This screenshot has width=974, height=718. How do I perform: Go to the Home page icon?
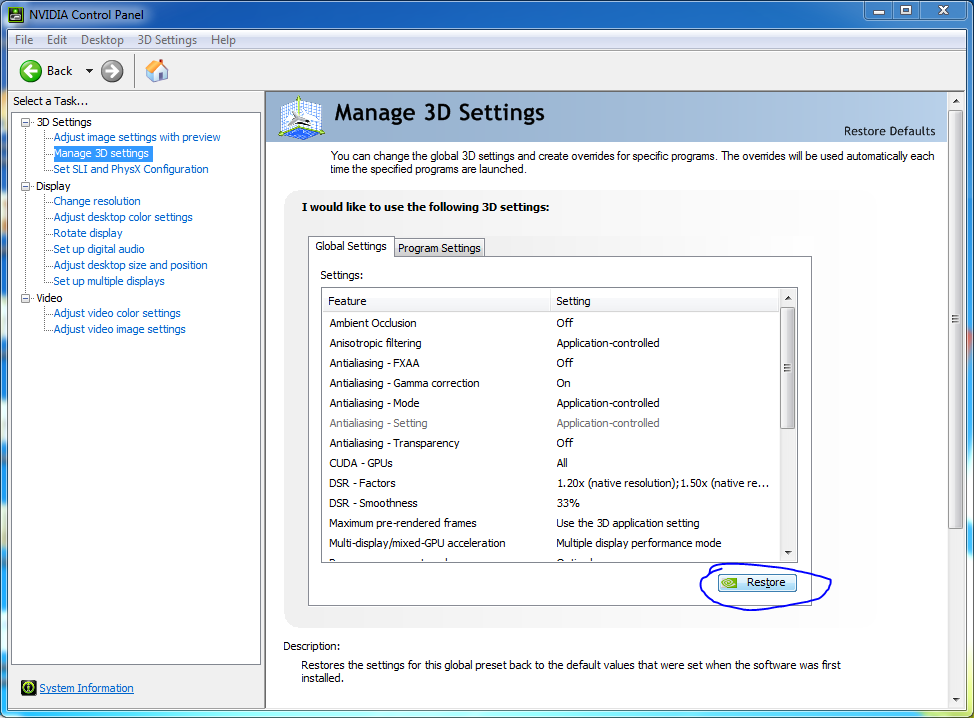(157, 71)
